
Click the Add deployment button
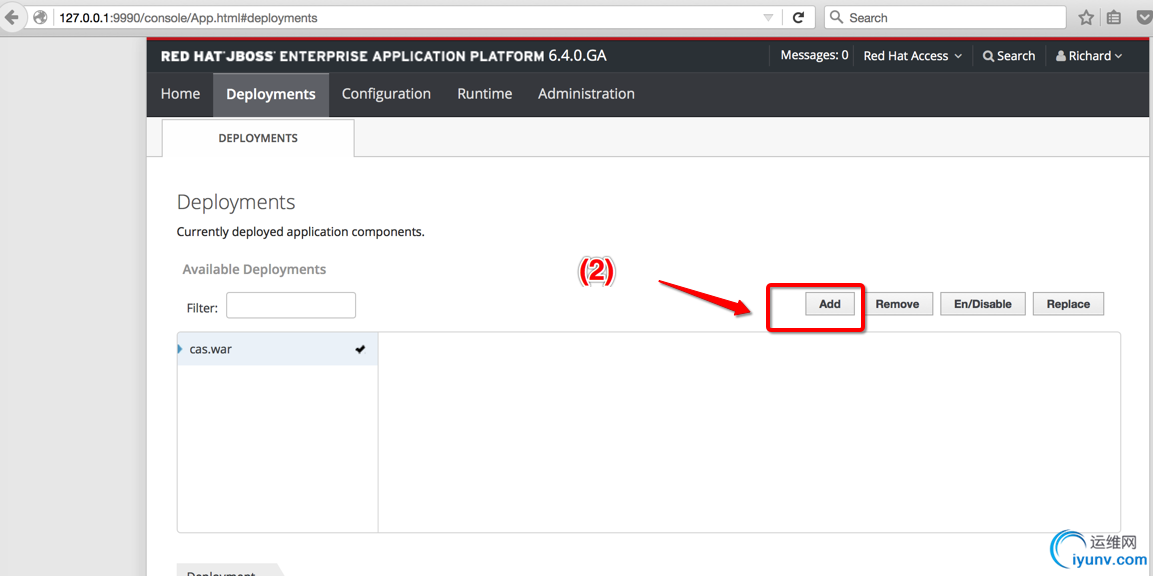coord(829,304)
